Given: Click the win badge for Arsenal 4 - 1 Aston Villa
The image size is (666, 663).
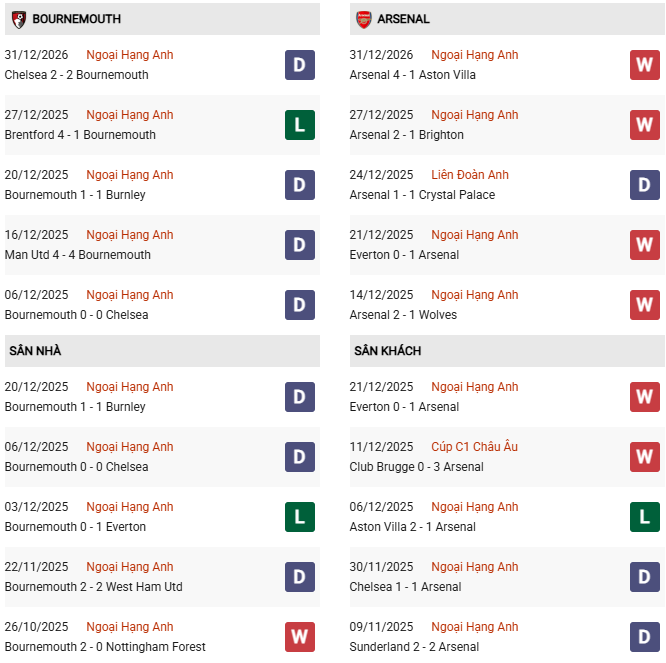Looking at the screenshot, I should point(645,65).
